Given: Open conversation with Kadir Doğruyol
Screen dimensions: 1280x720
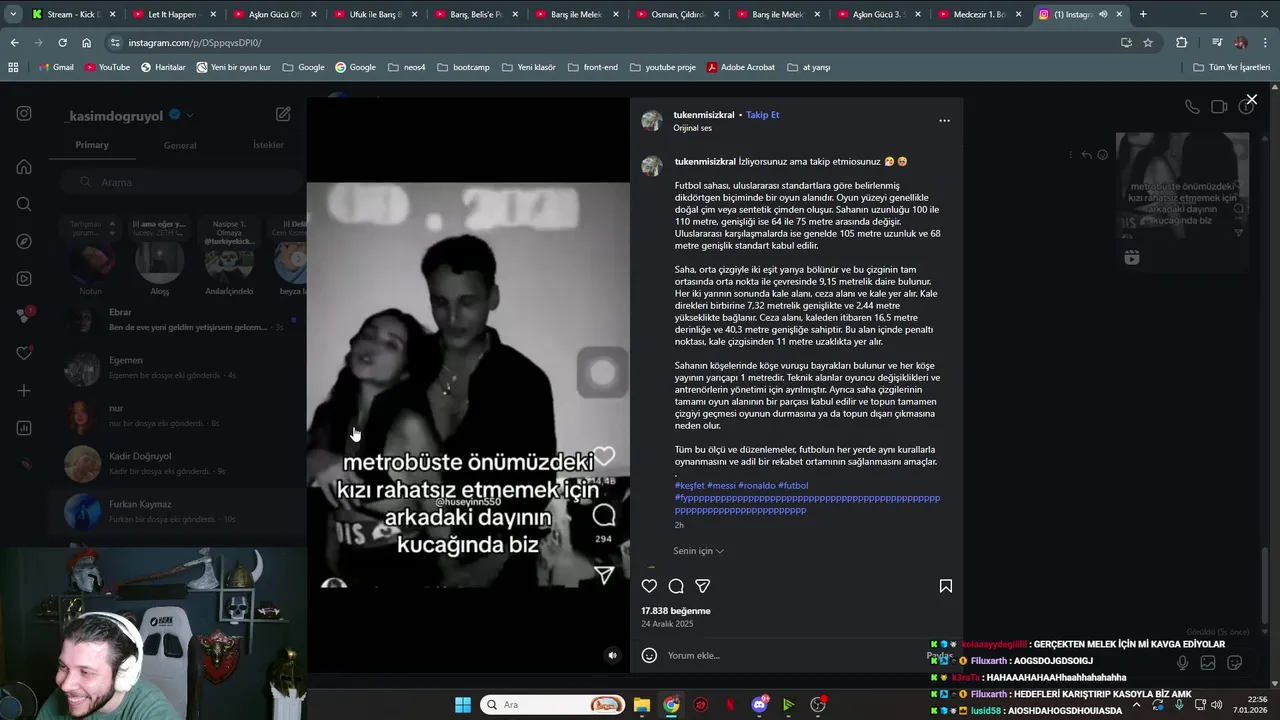Looking at the screenshot, I should (x=180, y=464).
